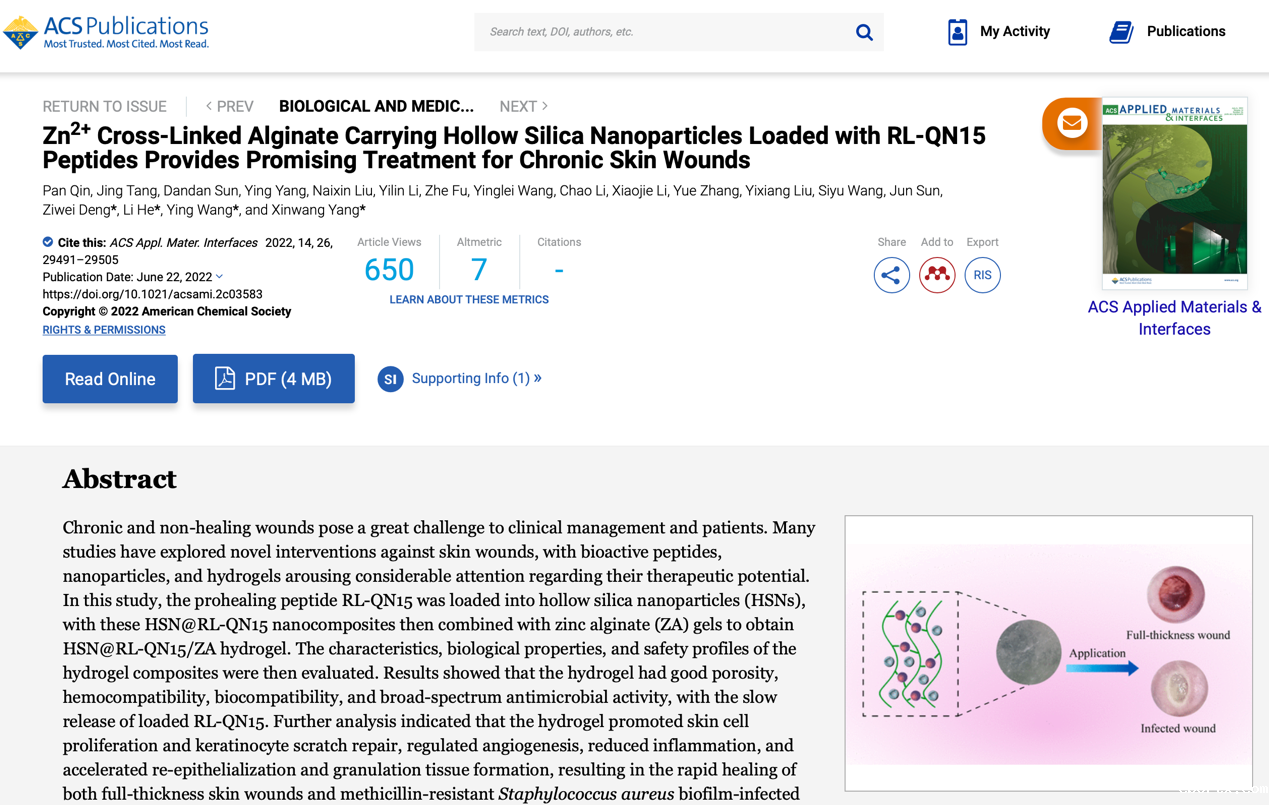Expand Supporting Info (1) link
The image size is (1269, 805).
coord(476,378)
